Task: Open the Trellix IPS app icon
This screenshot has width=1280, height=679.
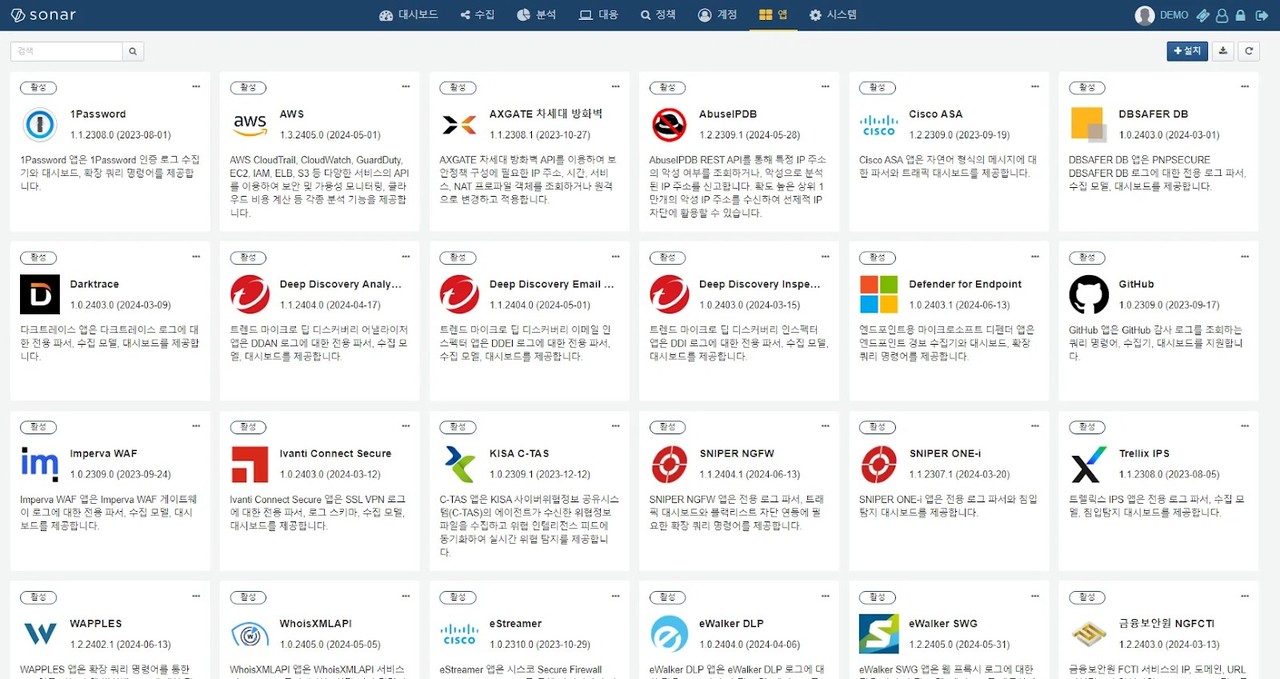Action: tap(1087, 464)
